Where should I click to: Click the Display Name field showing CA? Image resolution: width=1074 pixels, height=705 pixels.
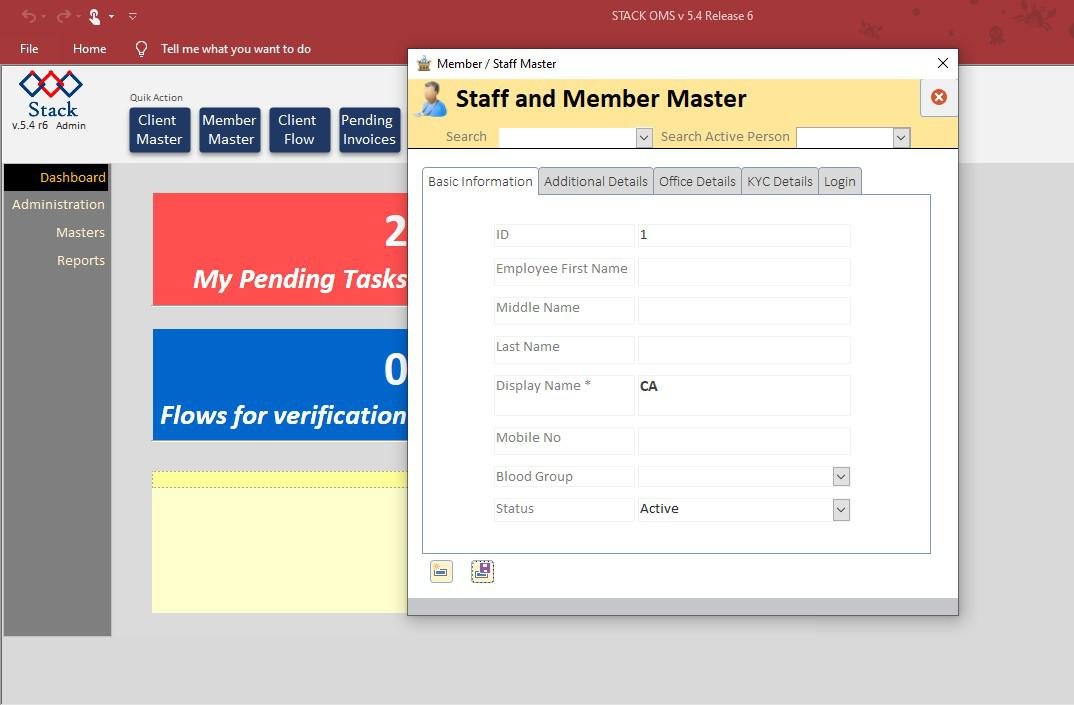point(744,395)
